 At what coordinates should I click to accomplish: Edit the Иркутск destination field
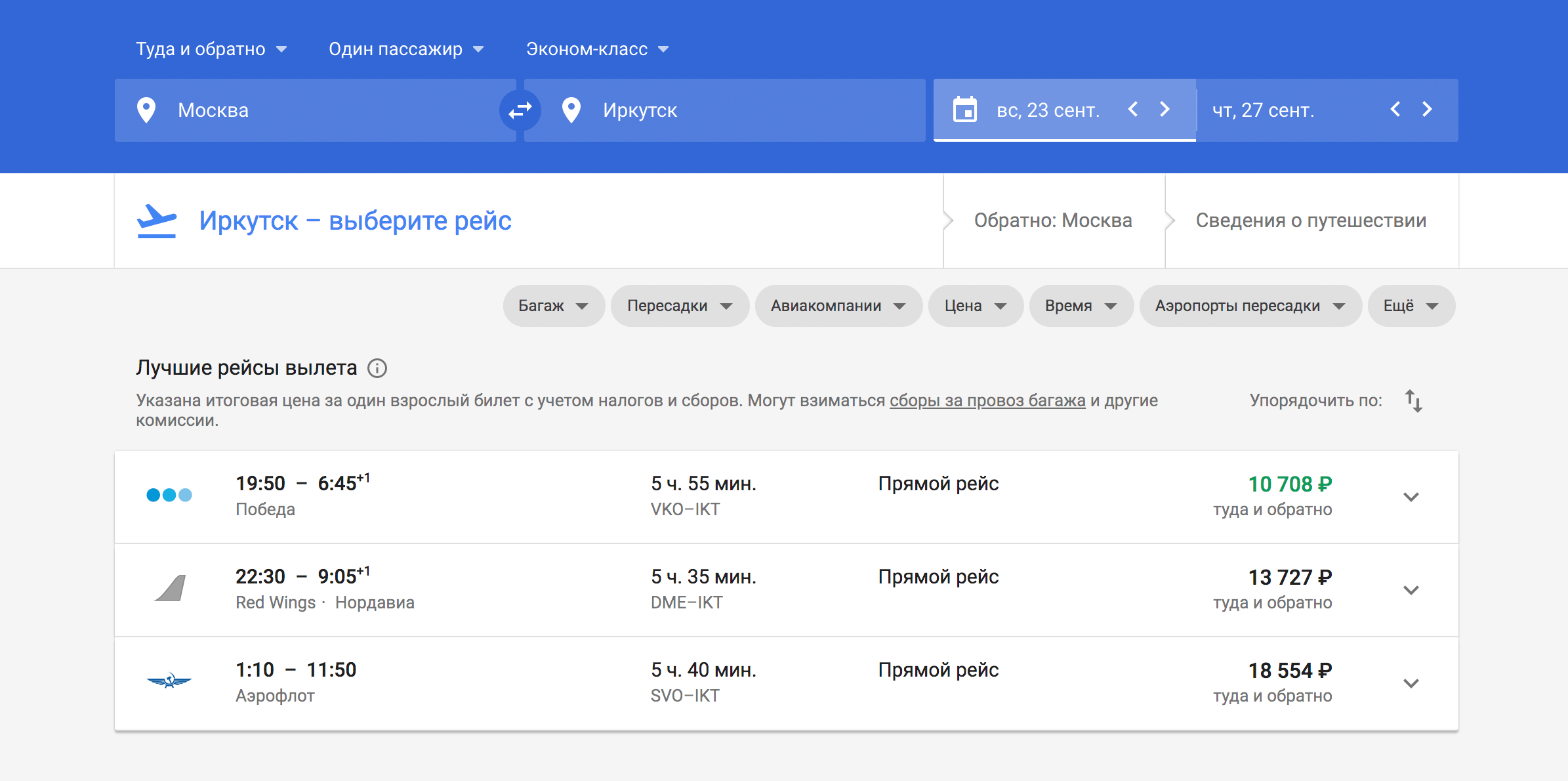click(724, 110)
